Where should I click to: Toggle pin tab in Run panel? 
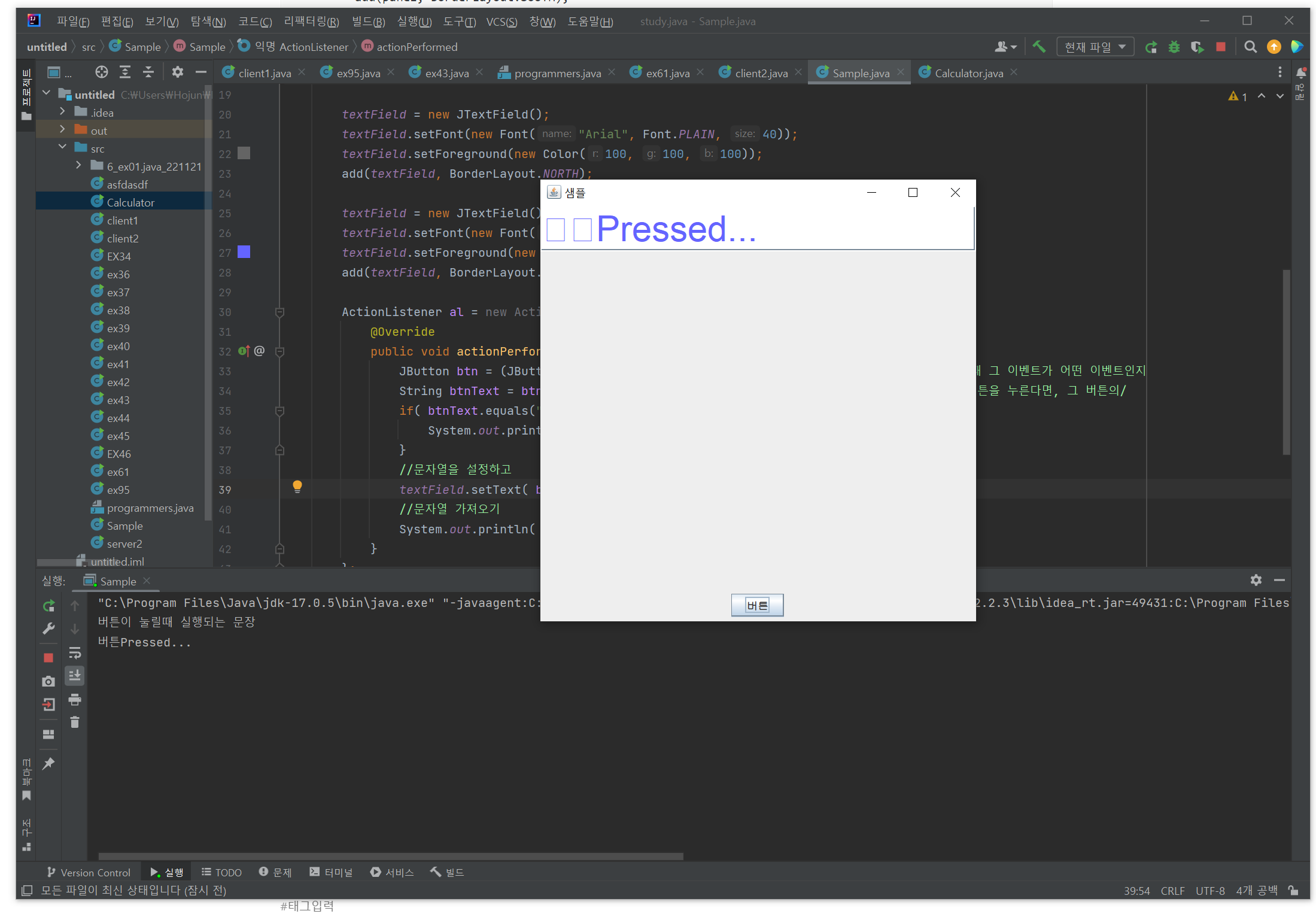[x=48, y=763]
